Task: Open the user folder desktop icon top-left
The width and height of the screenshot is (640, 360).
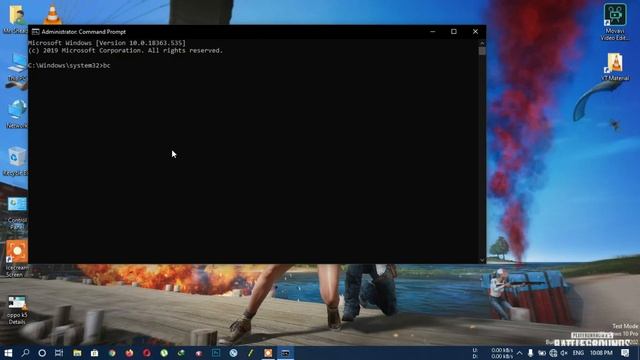Action: (16, 19)
